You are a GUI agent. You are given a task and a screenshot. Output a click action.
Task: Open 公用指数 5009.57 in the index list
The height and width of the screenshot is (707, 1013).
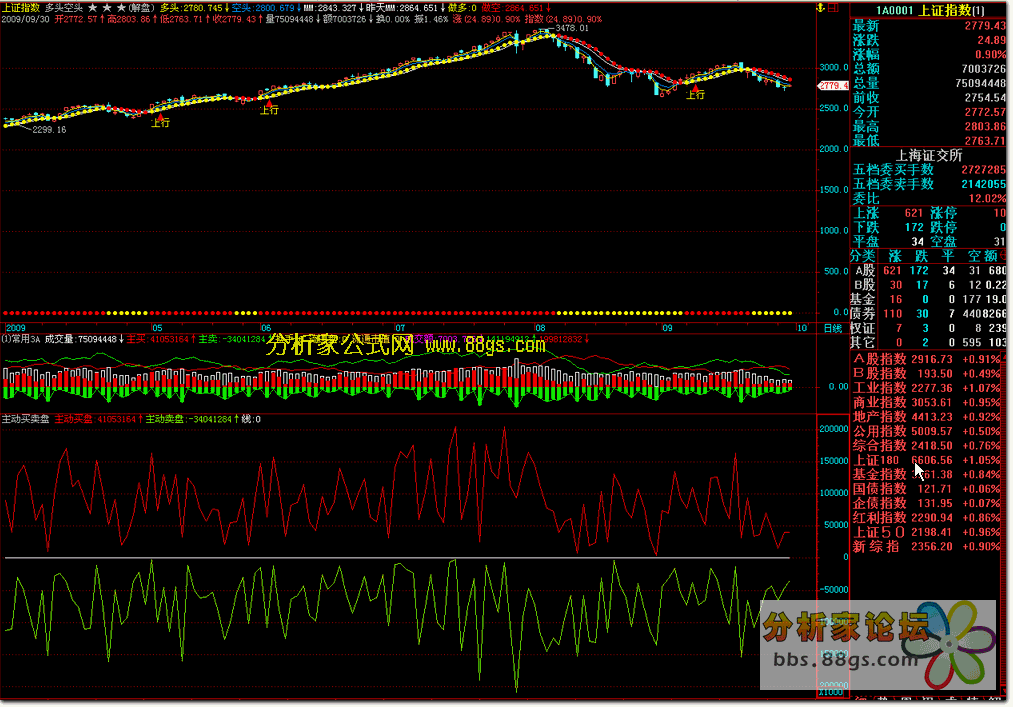(x=927, y=431)
